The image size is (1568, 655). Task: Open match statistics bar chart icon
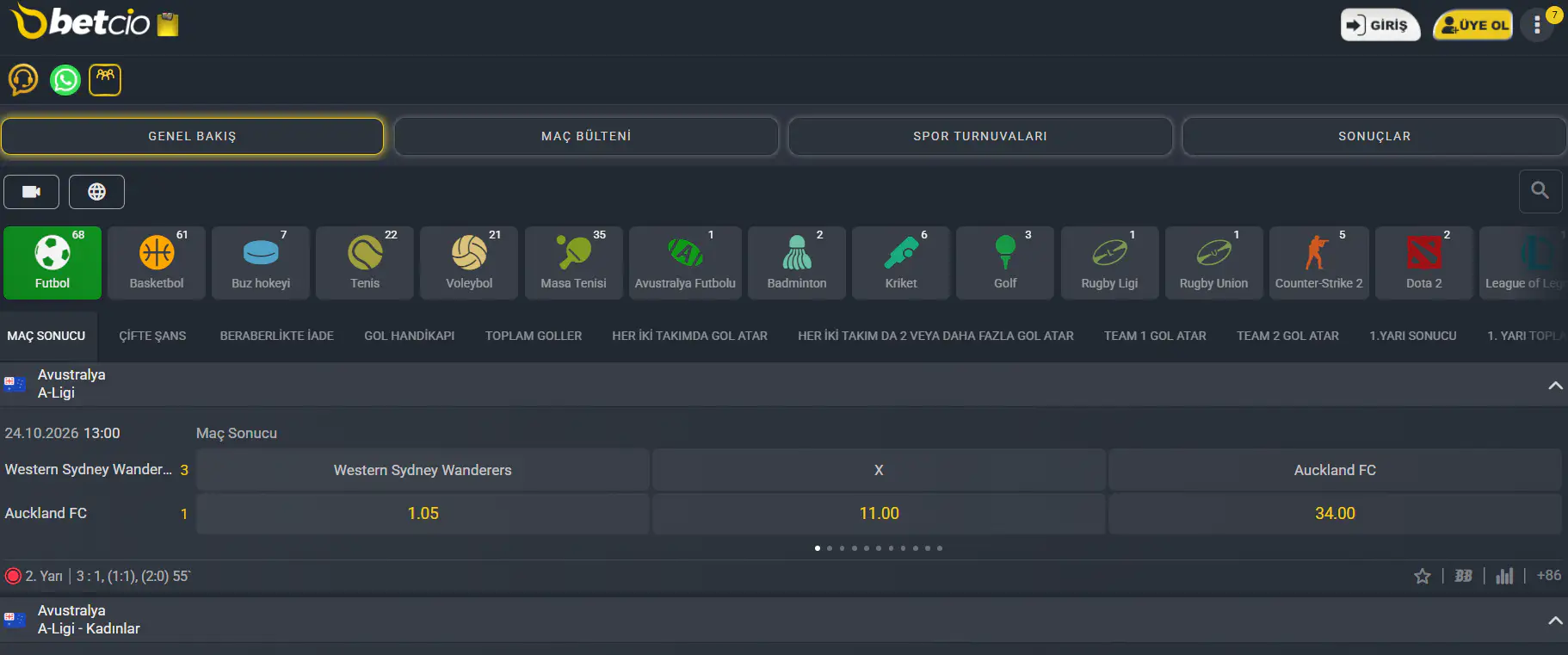tap(1504, 576)
